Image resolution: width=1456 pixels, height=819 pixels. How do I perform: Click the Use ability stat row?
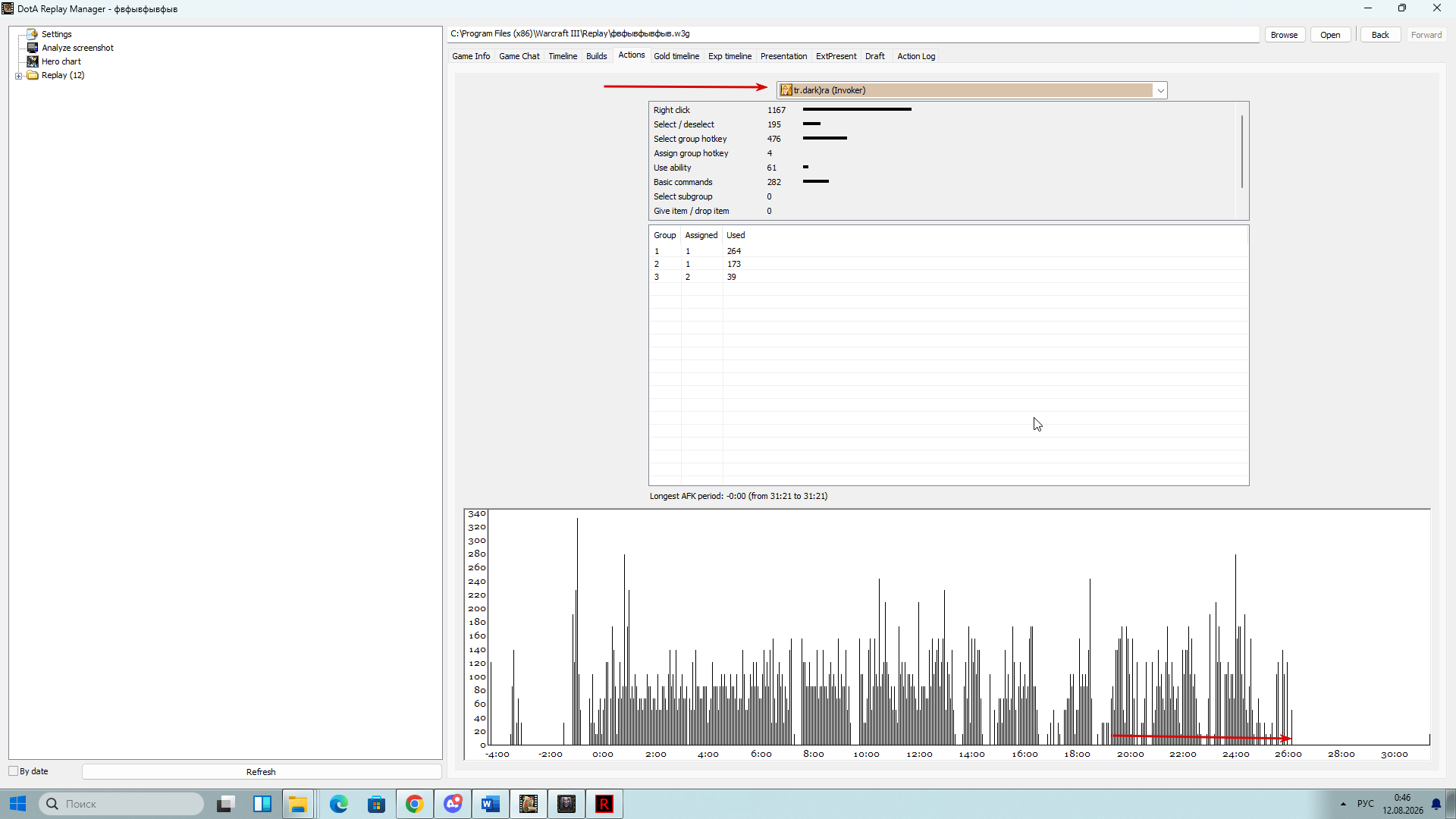[x=943, y=168]
